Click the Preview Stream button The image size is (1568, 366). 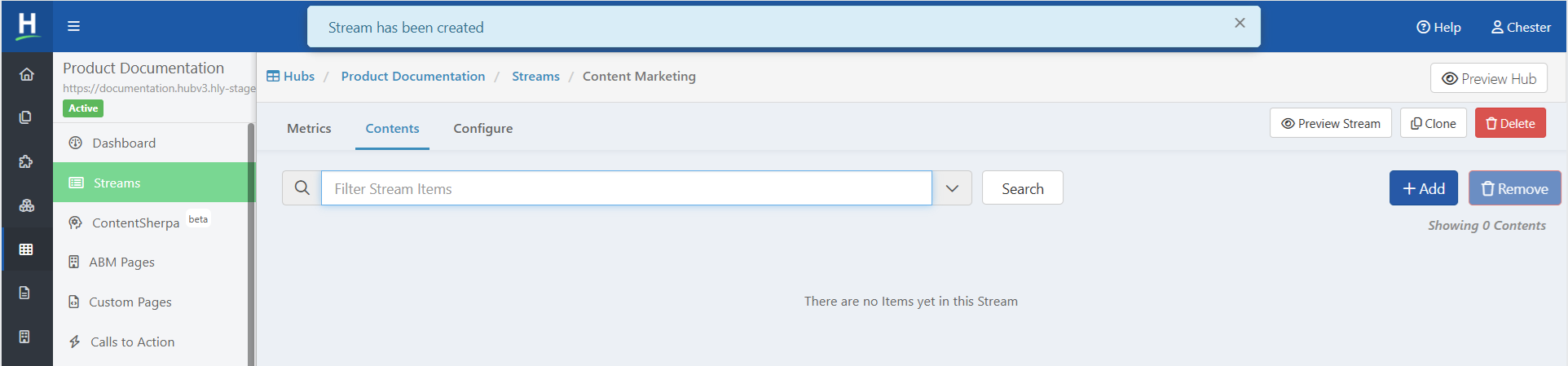[1331, 123]
